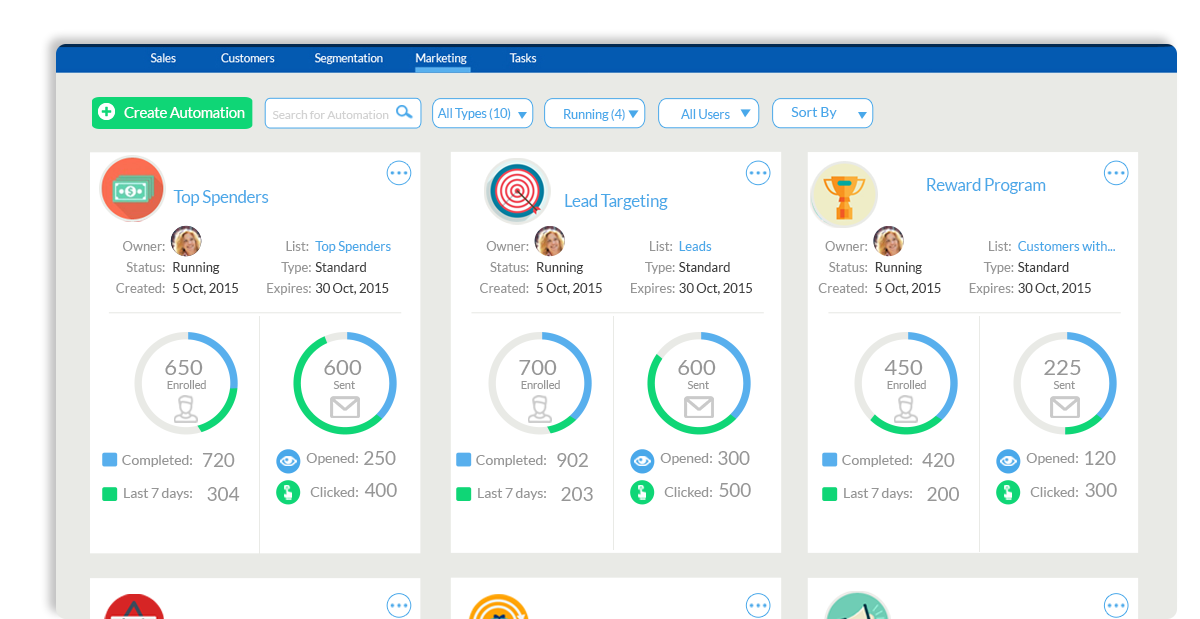Follow the Top Spenders list link beside List:

(x=353, y=246)
